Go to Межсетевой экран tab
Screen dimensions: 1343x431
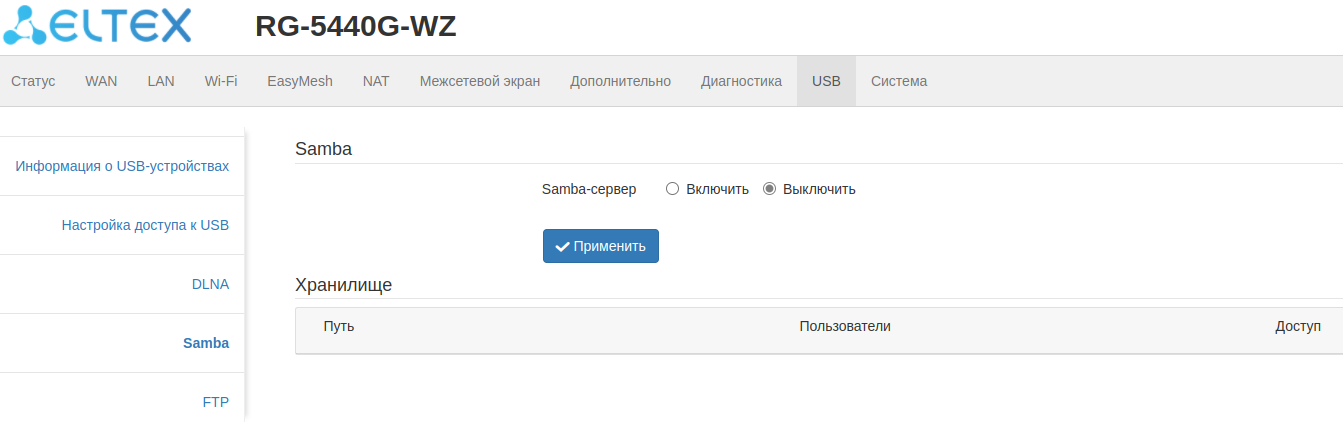tap(480, 81)
